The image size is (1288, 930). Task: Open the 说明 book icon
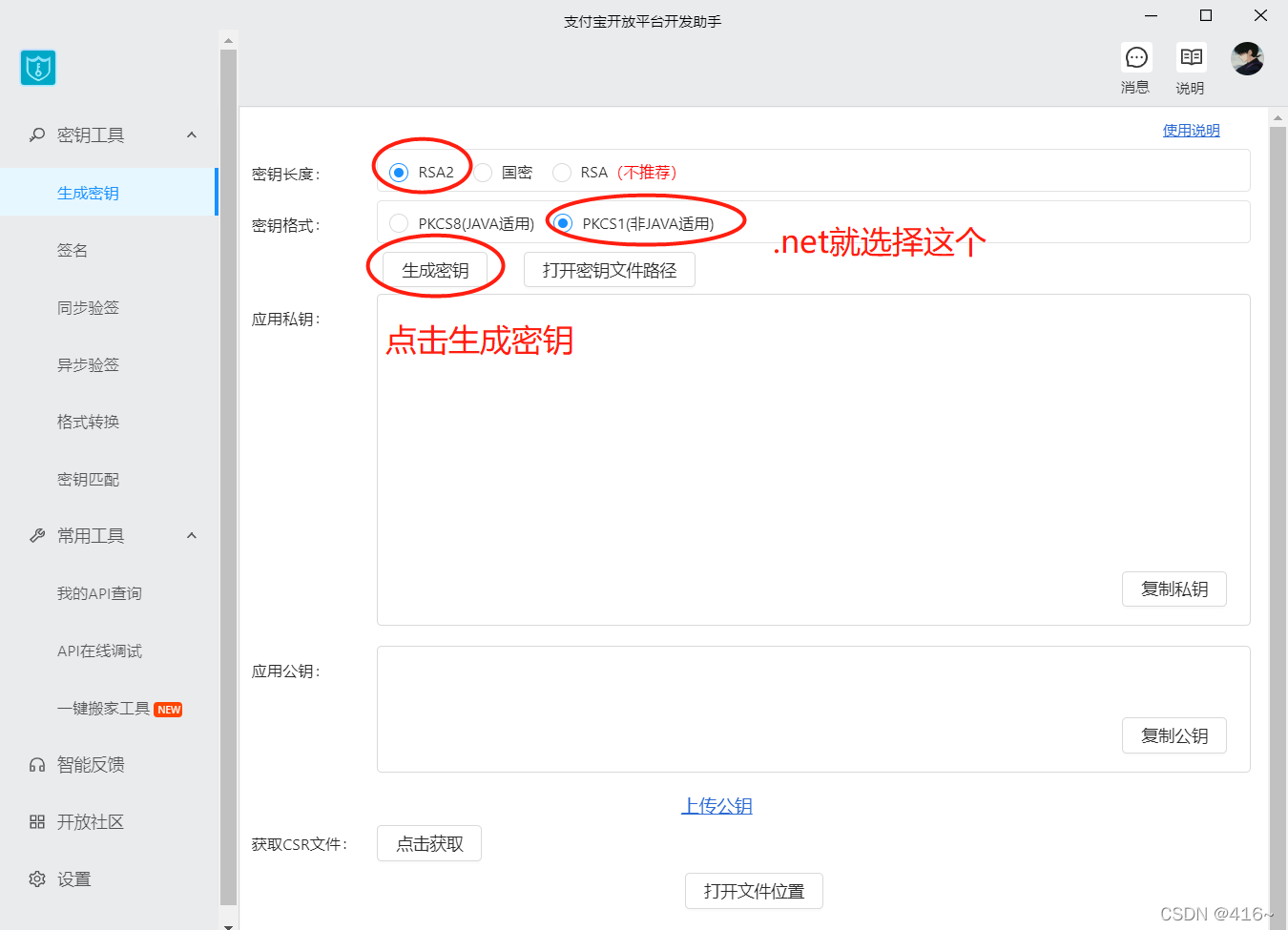(1190, 58)
